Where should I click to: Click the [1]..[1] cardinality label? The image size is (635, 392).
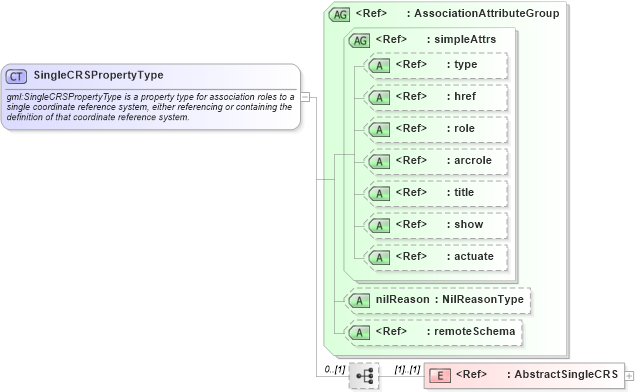click(x=407, y=369)
